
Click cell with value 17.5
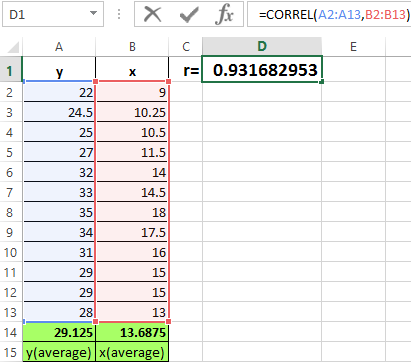[x=132, y=232]
